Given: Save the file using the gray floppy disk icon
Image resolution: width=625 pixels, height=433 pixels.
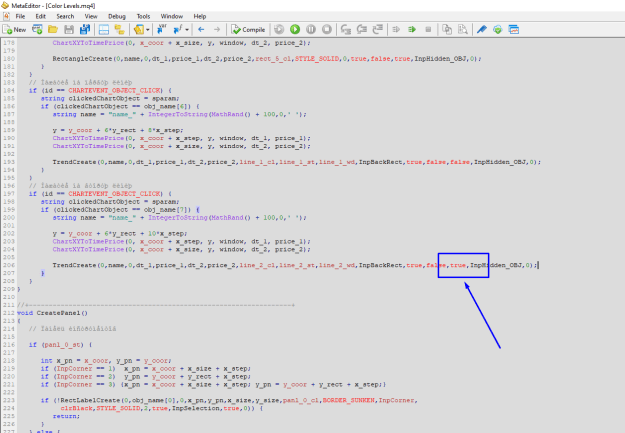Looking at the screenshot, I should coord(69,30).
